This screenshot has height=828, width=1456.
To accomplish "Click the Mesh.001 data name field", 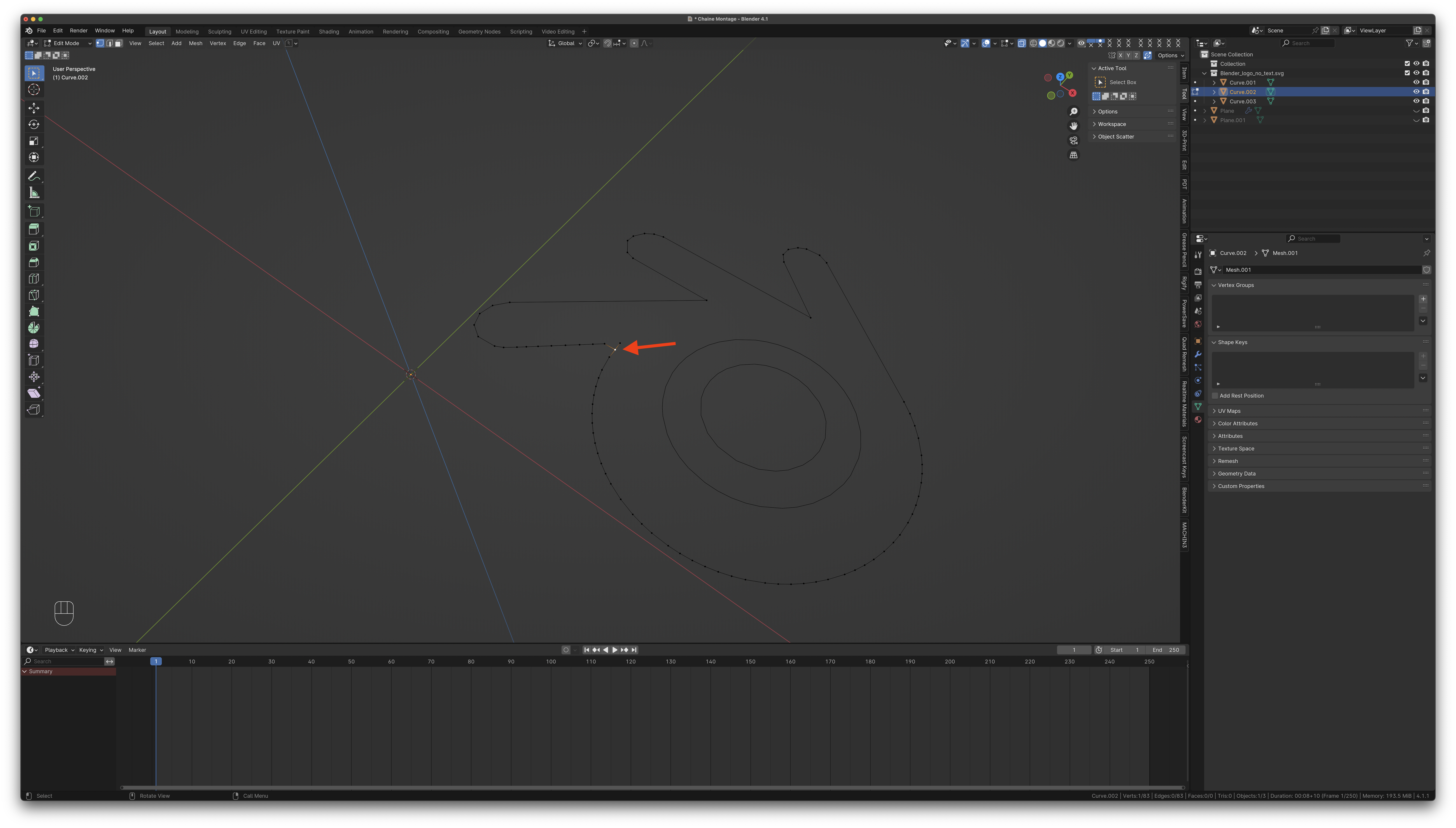I will [1322, 270].
